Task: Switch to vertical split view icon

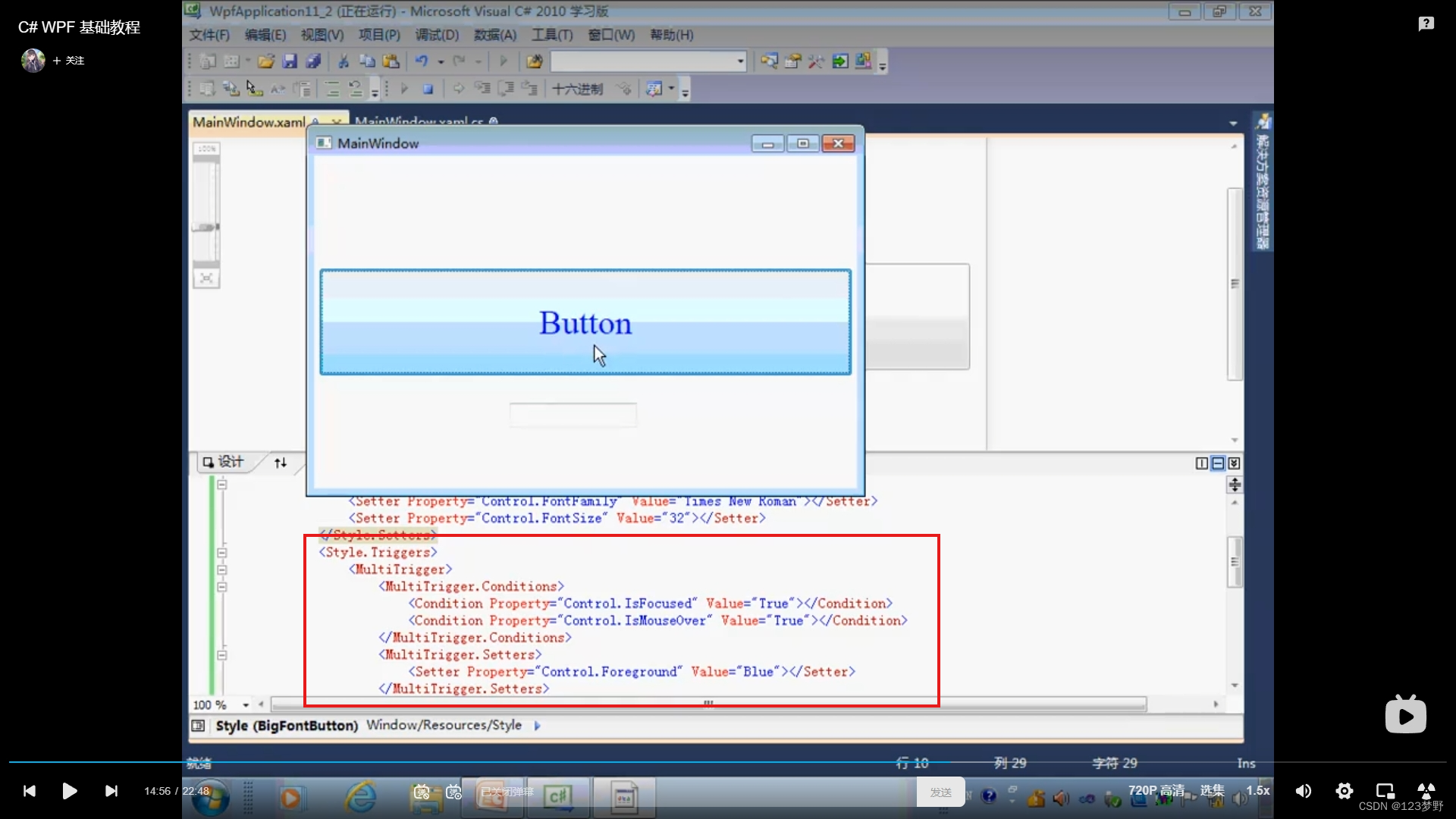Action: click(1202, 463)
